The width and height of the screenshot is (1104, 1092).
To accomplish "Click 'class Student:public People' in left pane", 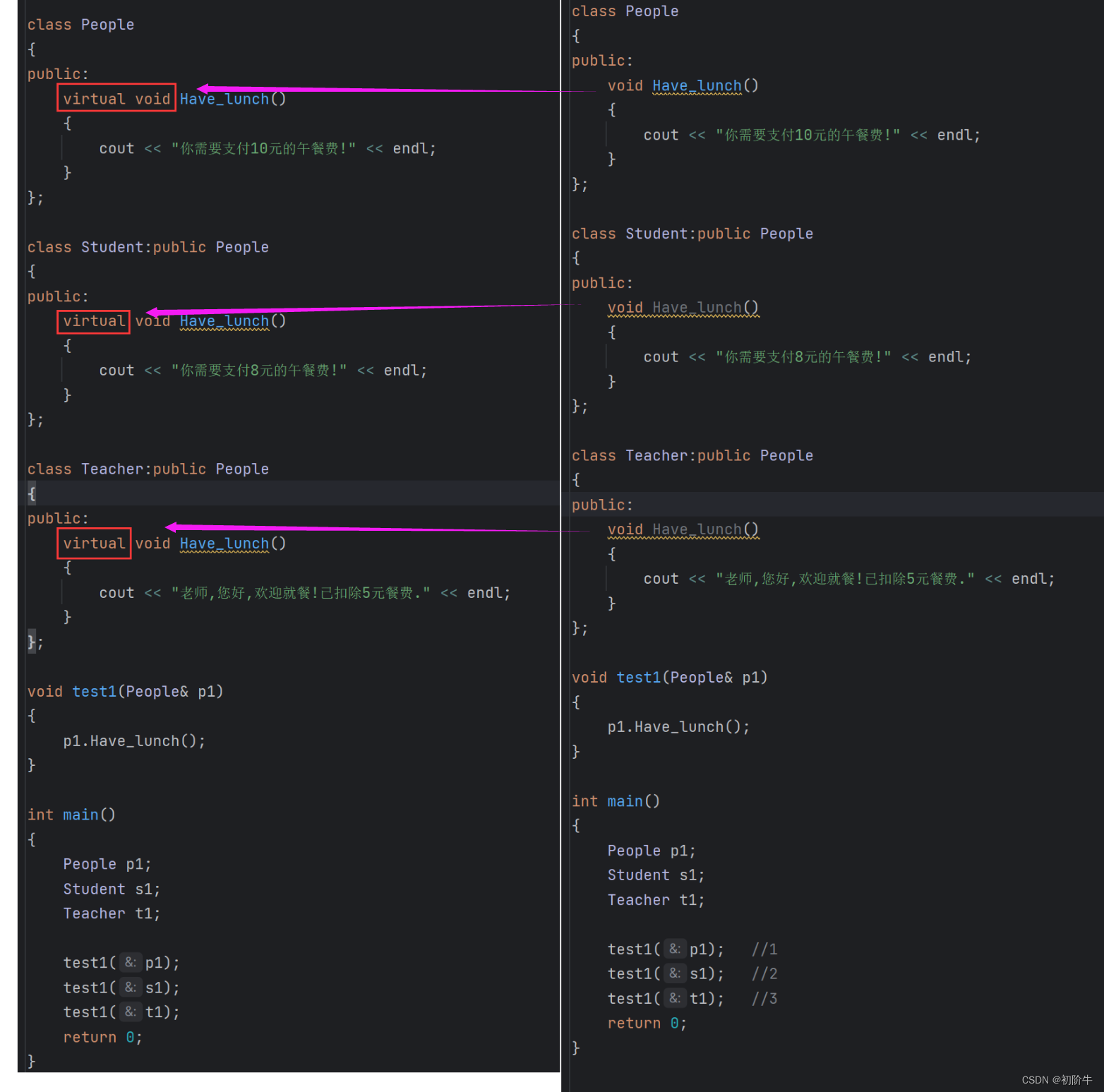I will pos(148,247).
